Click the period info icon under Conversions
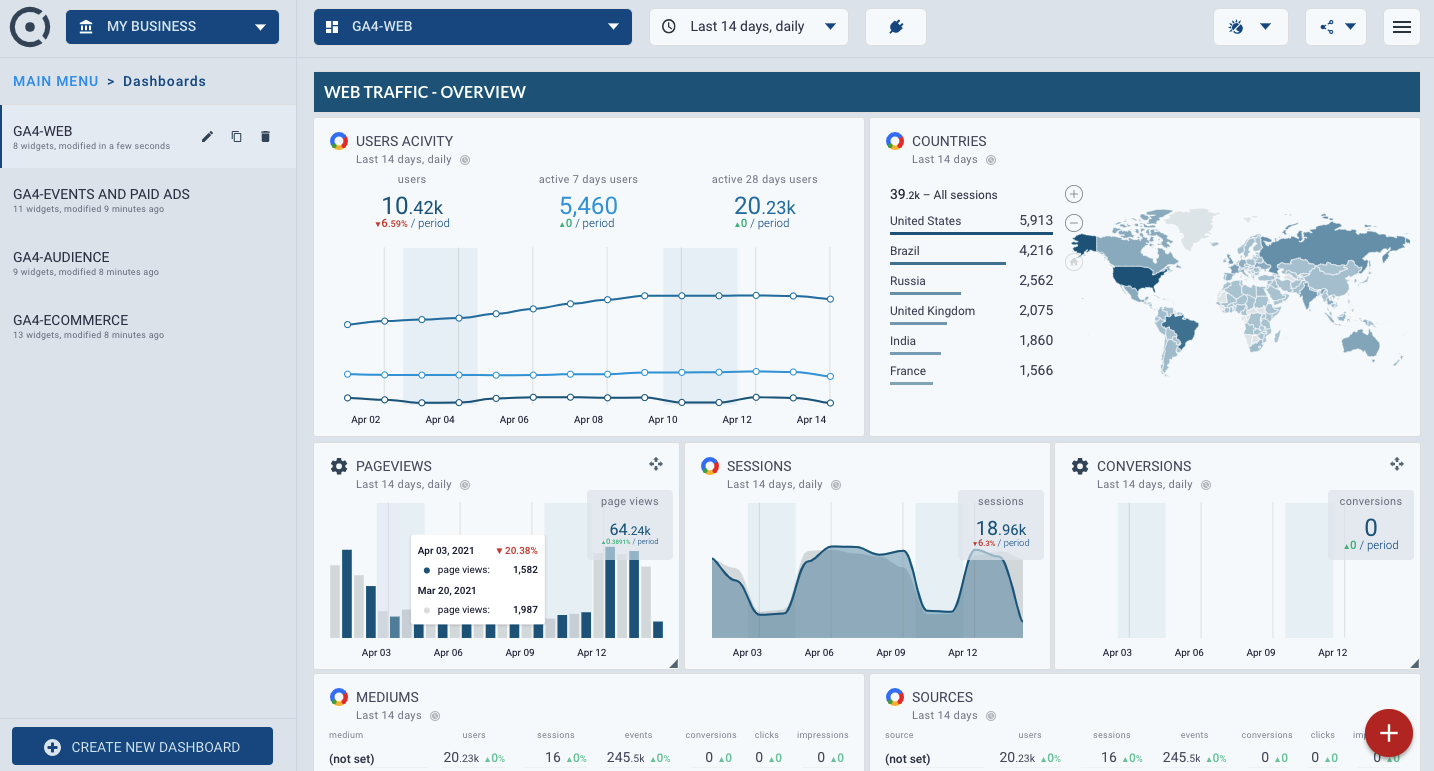The height and width of the screenshot is (771, 1434). pyautogui.click(x=1206, y=485)
